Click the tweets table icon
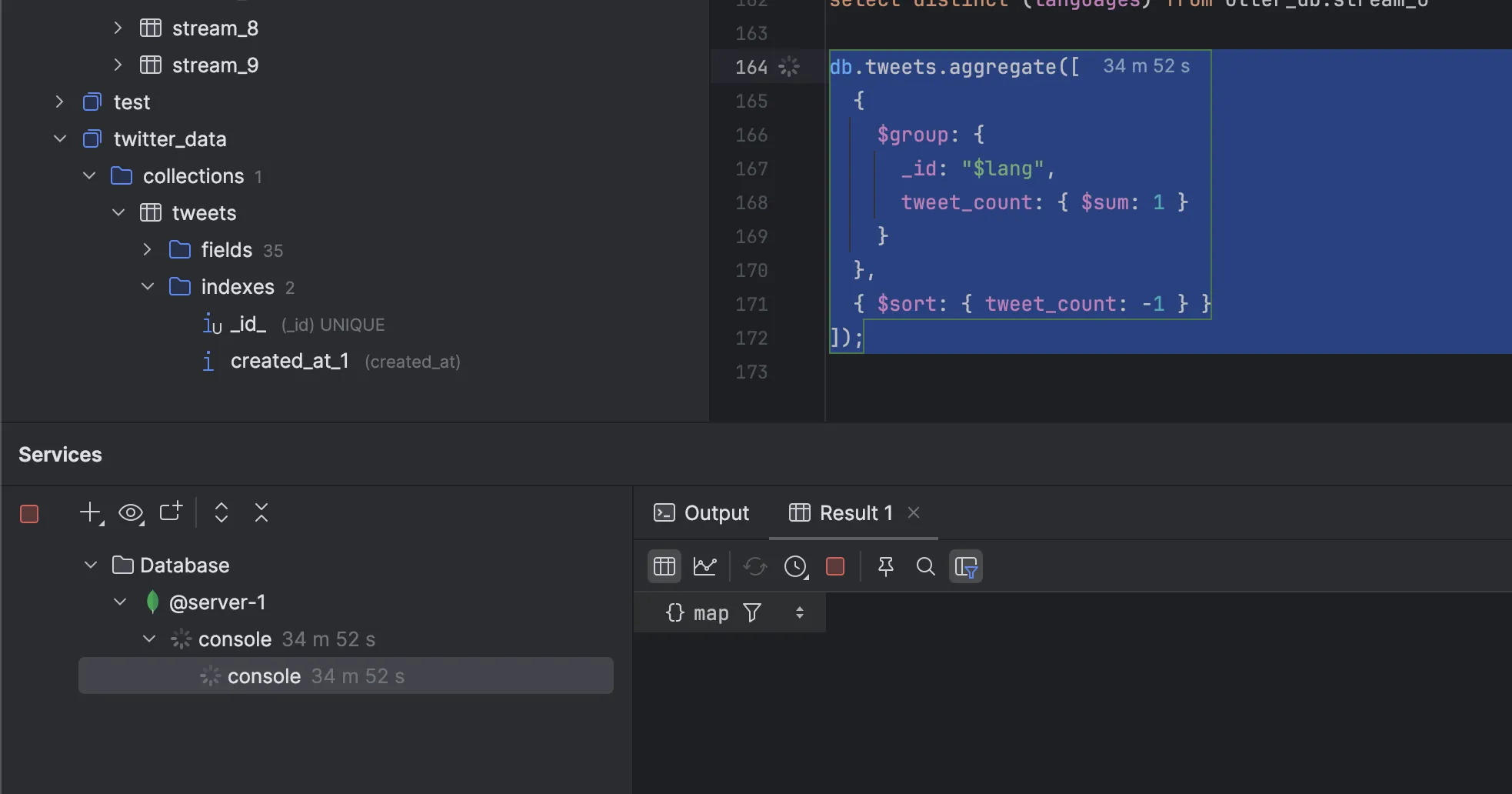The width and height of the screenshot is (1512, 794). tap(151, 213)
